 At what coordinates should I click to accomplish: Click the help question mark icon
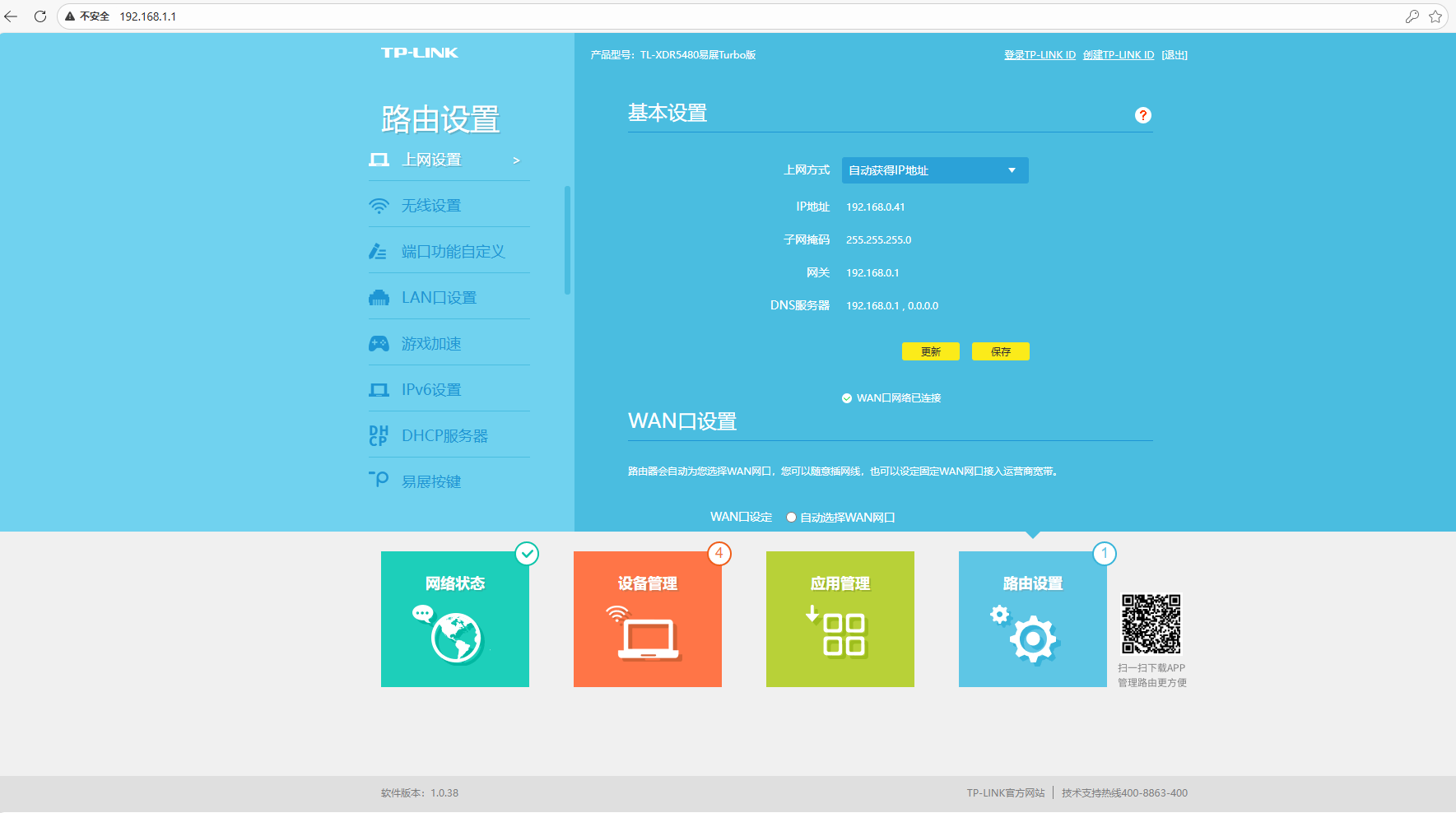tap(1142, 115)
